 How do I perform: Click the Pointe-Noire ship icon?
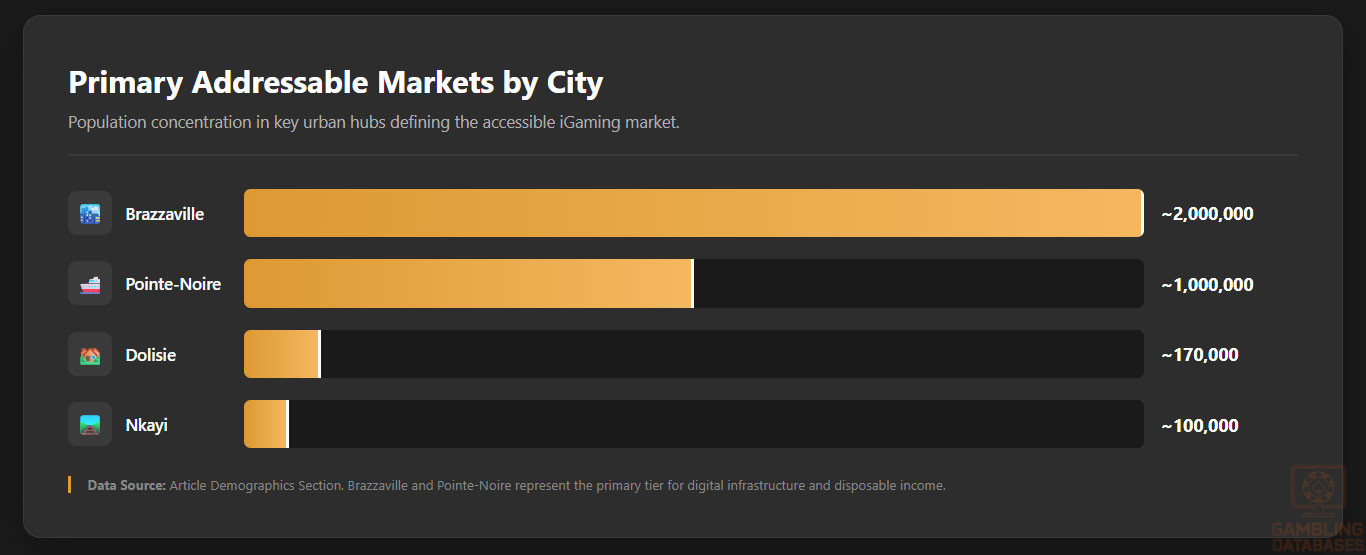coord(90,284)
